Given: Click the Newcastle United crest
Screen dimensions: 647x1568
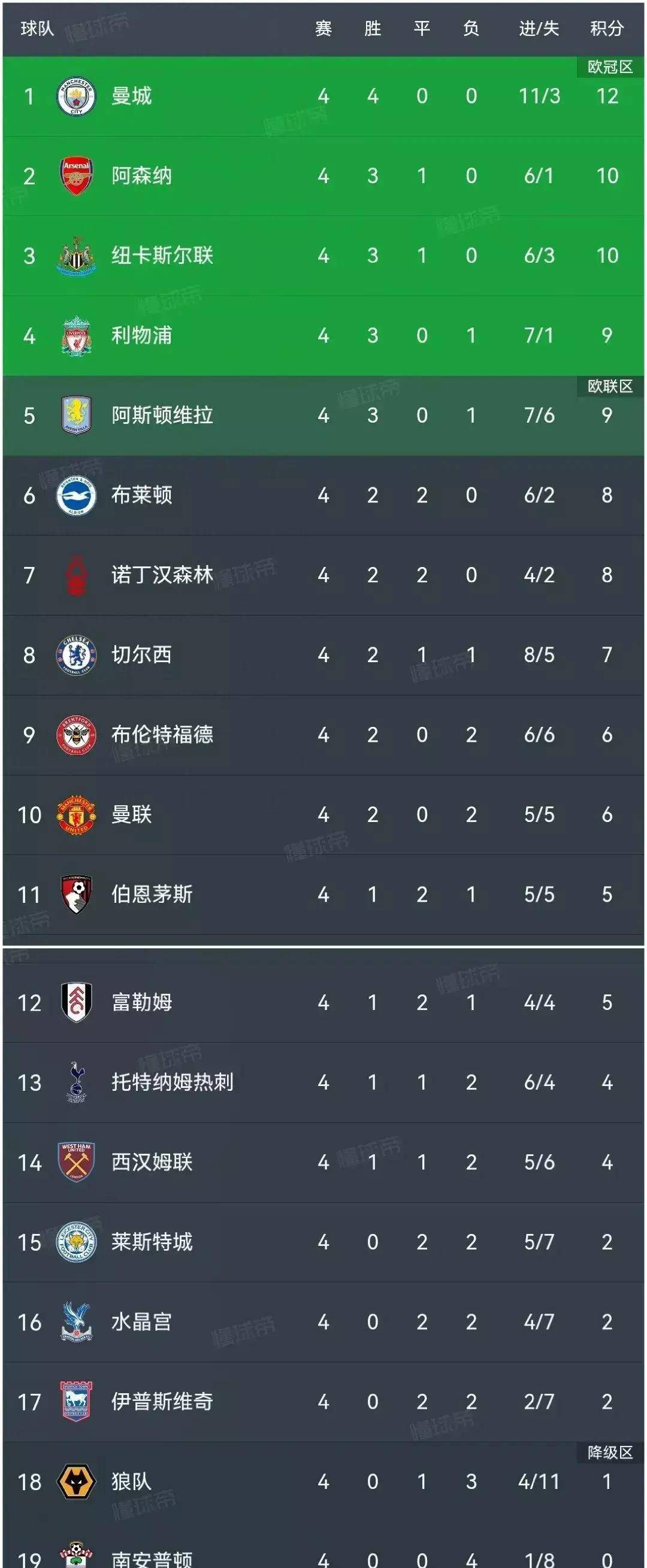Looking at the screenshot, I should pyautogui.click(x=76, y=256).
